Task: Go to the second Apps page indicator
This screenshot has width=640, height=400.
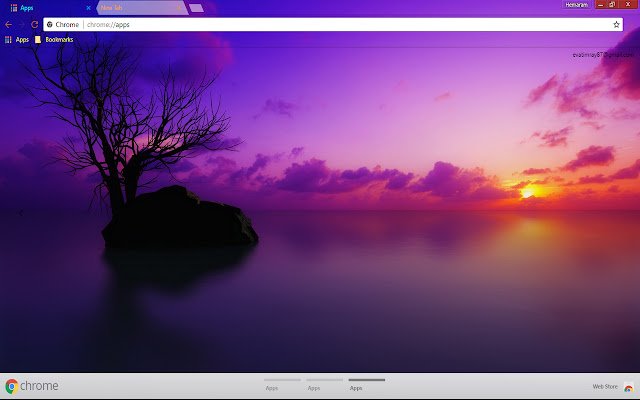Action: 325,384
